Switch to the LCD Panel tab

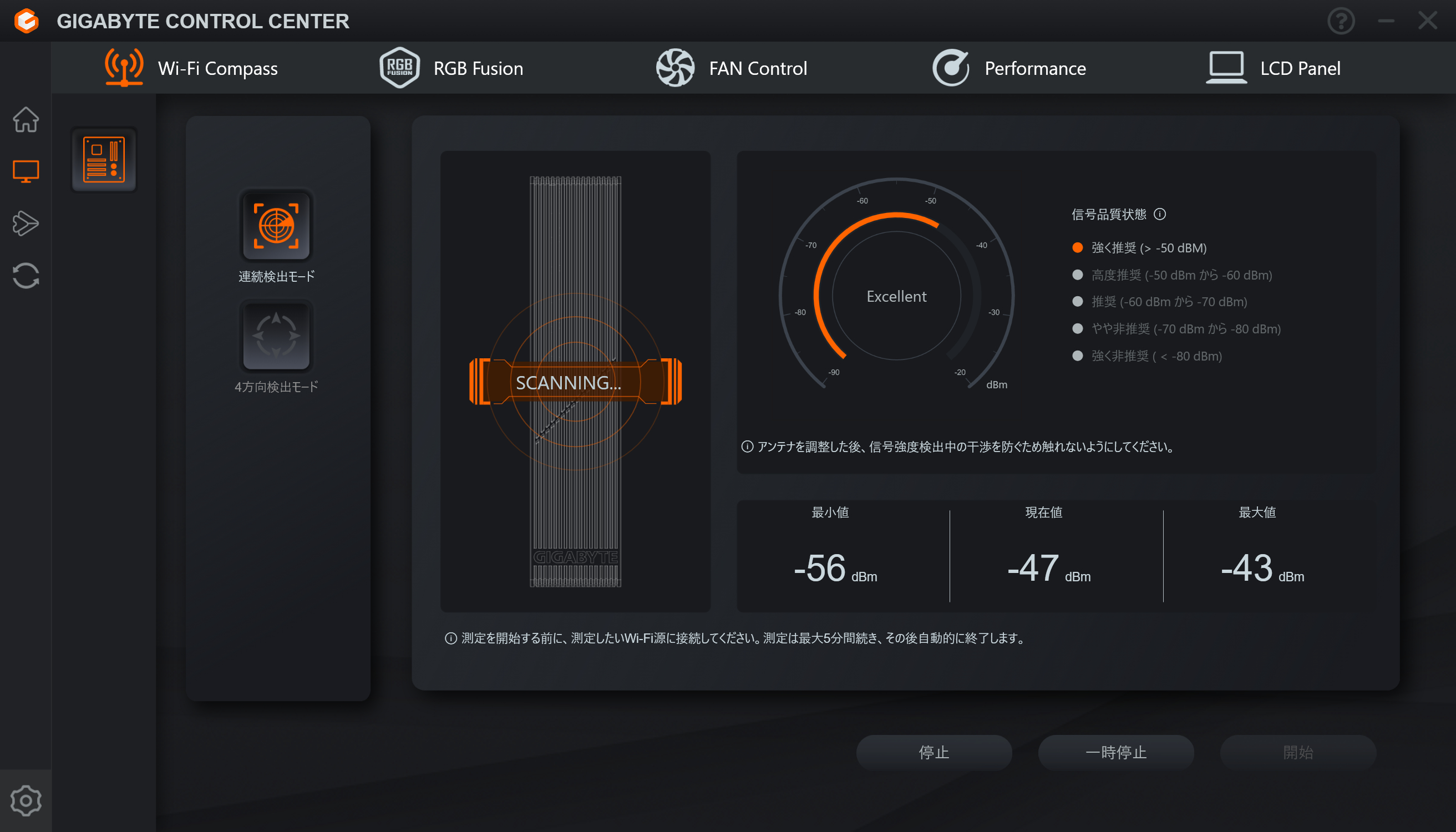tap(1273, 68)
